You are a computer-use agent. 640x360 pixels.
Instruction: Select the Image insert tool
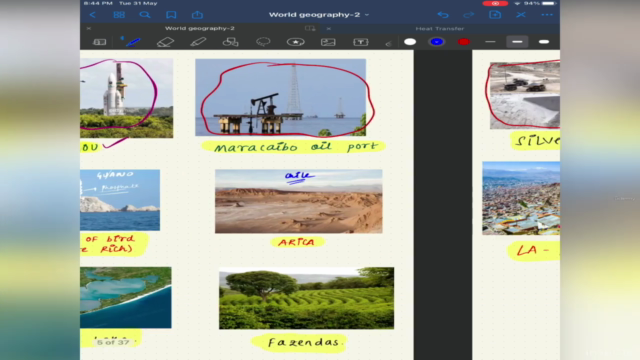tap(328, 42)
